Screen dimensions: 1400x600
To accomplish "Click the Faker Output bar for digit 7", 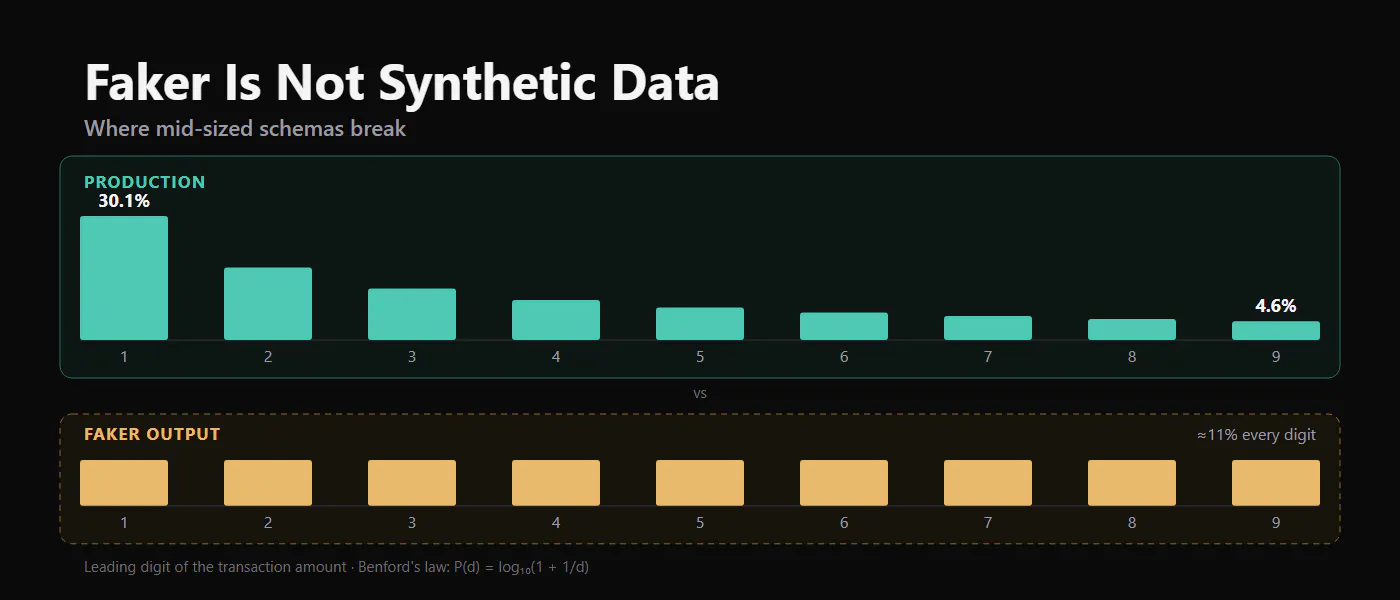I will (988, 483).
